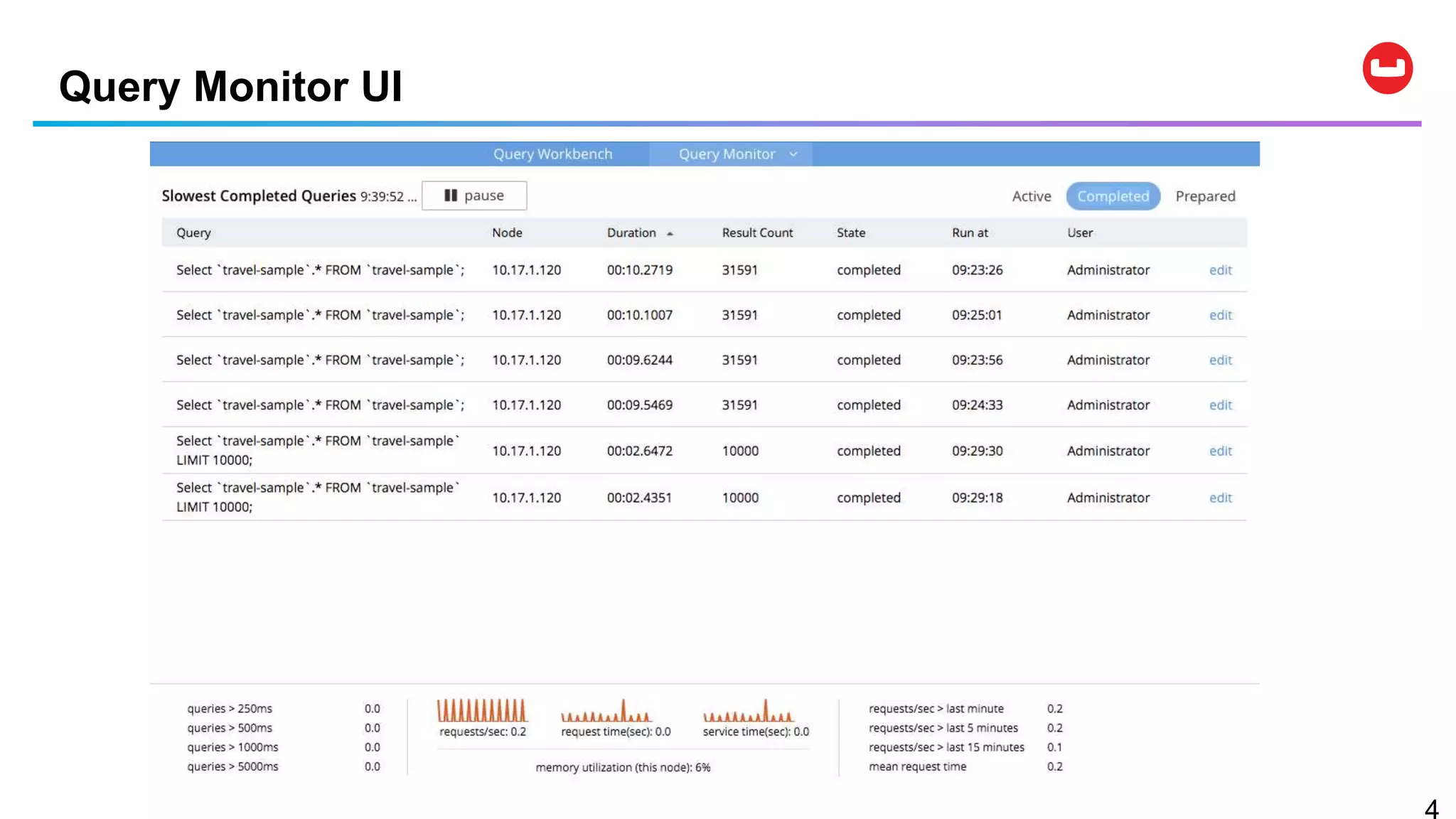Click the 09:25:01 run time cell

point(977,315)
